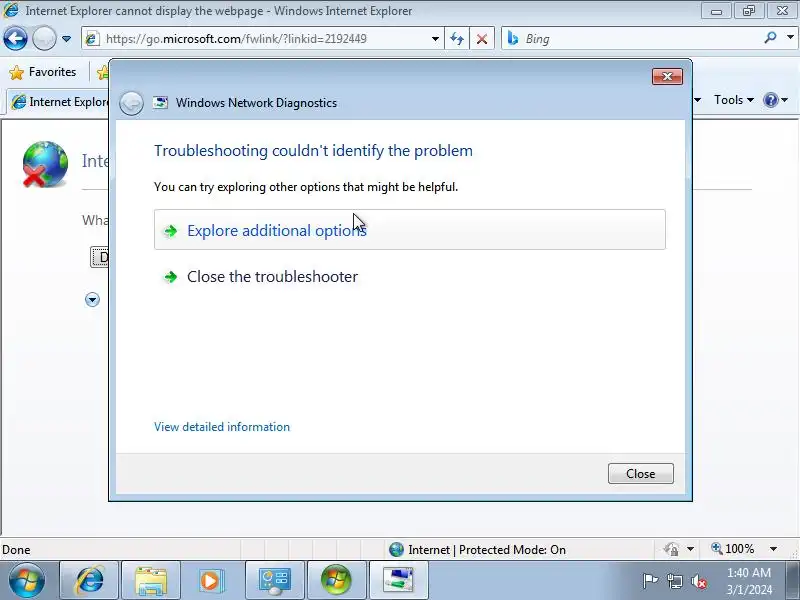Click the red stop loading icon
Screen dimensions: 800x600
tap(482, 39)
